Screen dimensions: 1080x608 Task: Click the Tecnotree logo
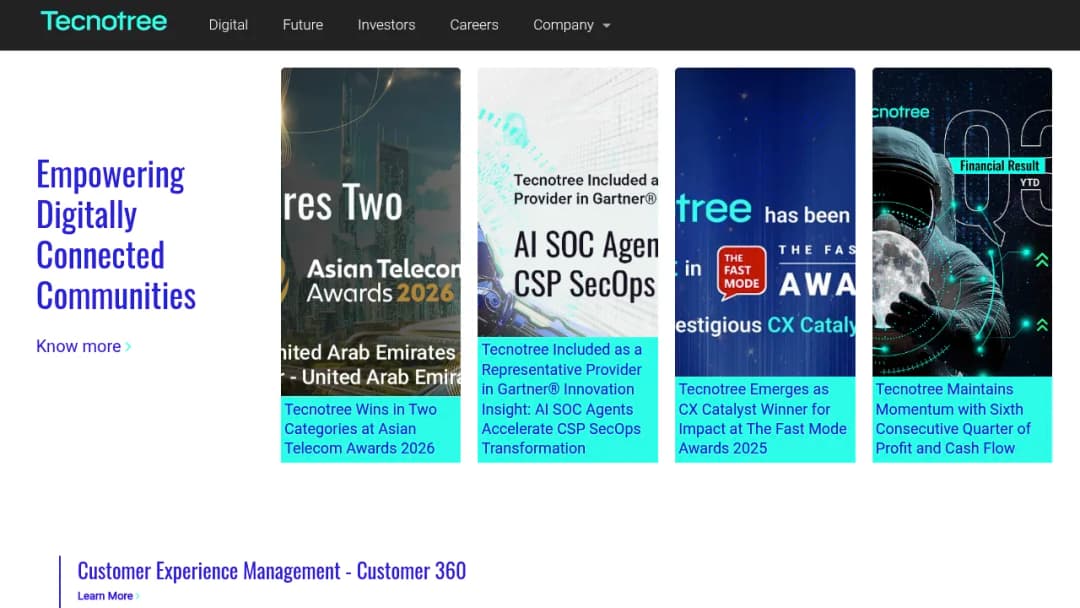point(104,21)
